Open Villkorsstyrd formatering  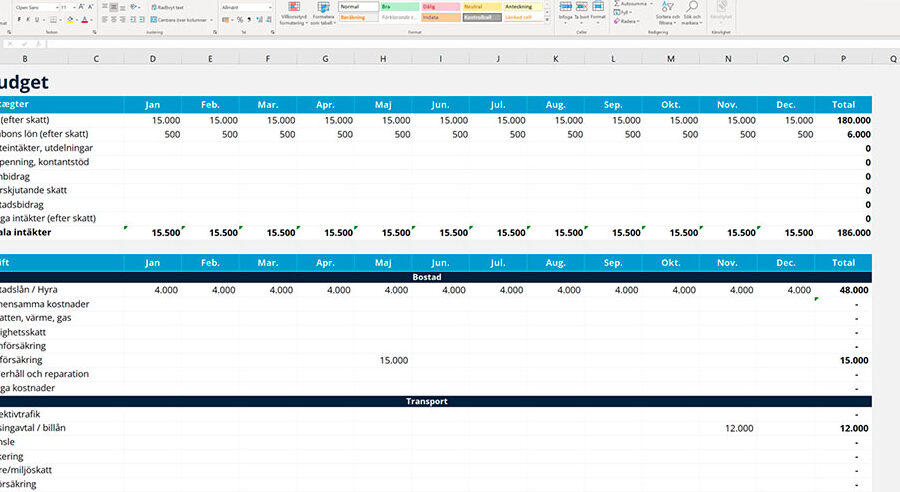coord(294,13)
